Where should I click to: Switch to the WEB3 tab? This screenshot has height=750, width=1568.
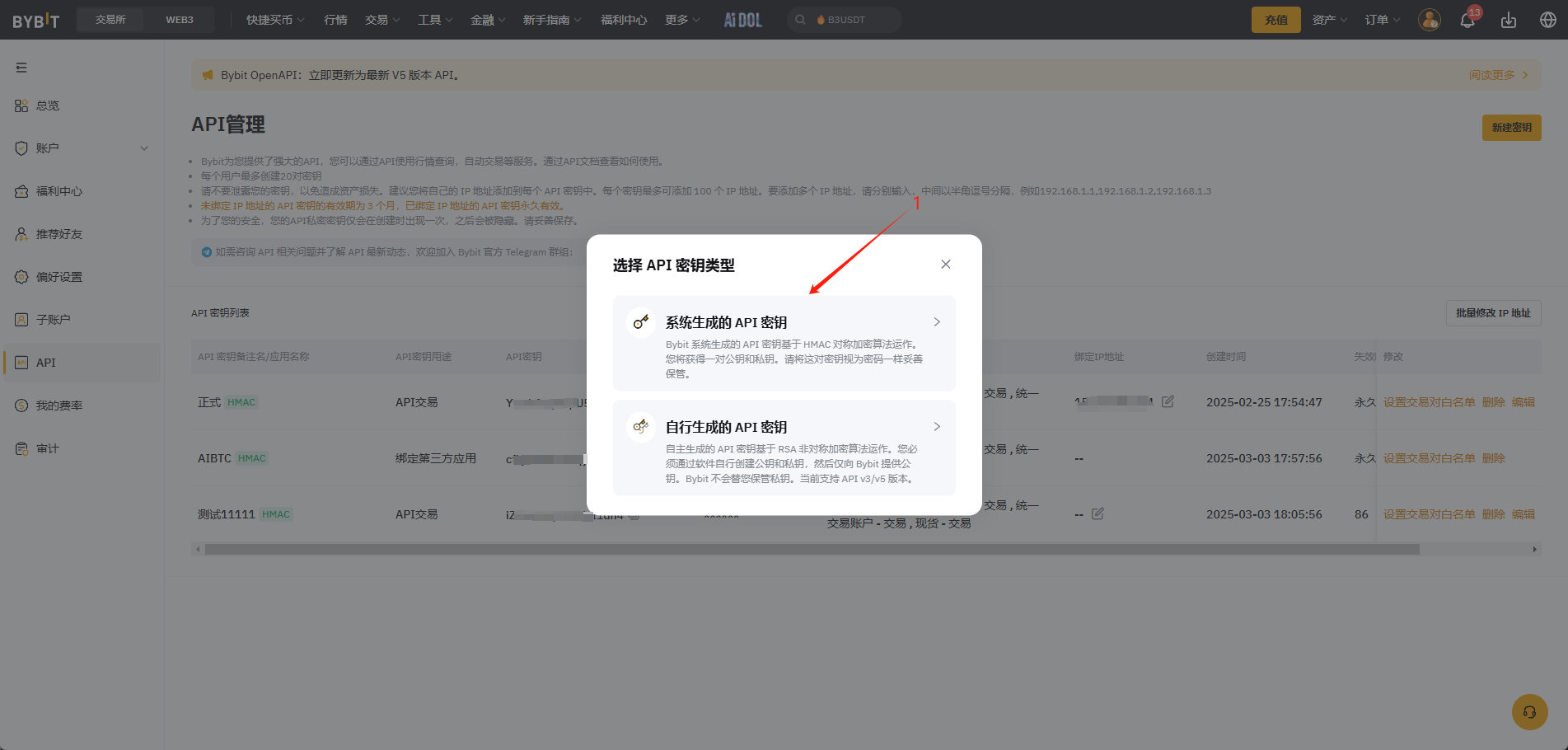click(x=180, y=20)
